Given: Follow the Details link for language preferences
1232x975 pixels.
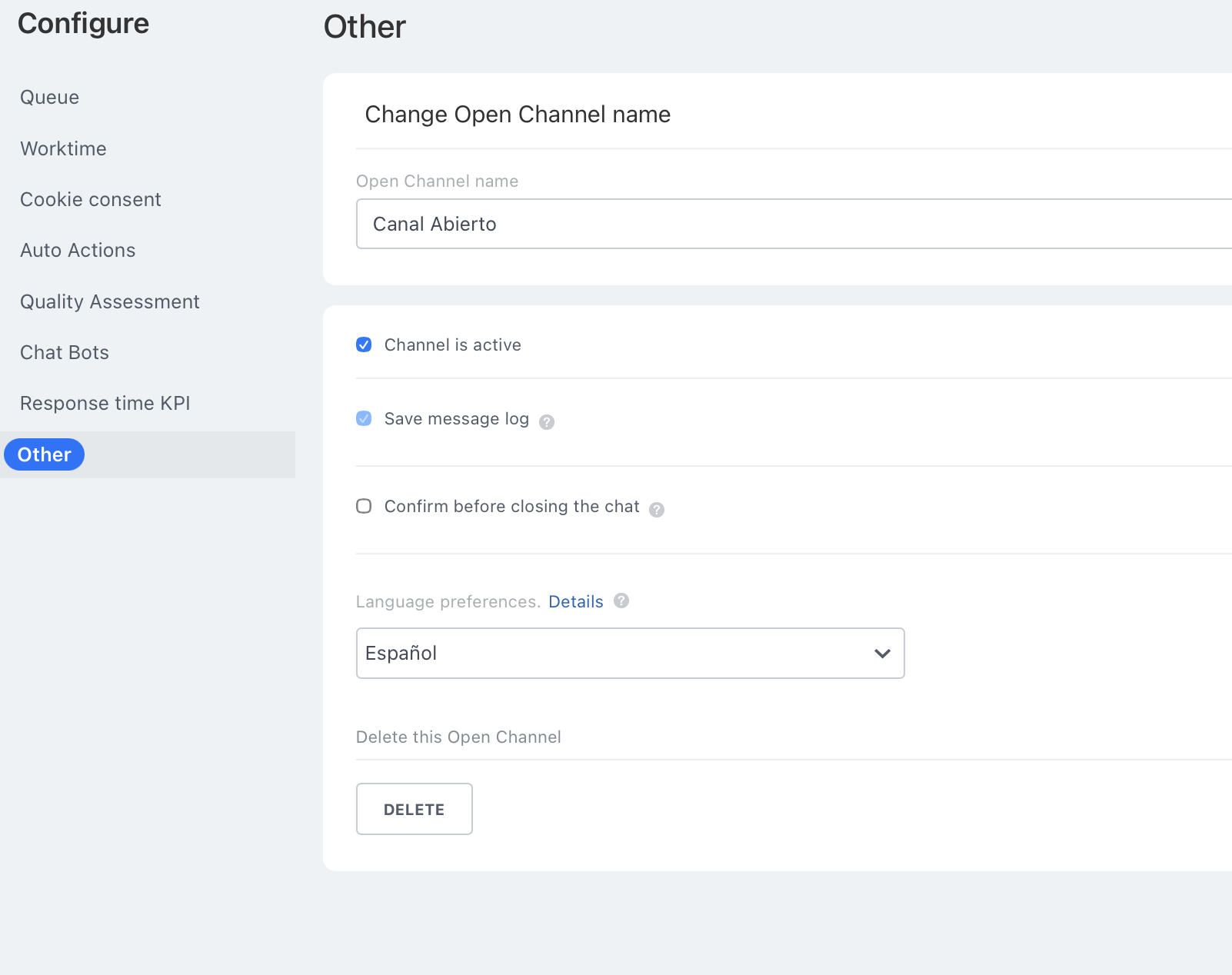Looking at the screenshot, I should pyautogui.click(x=575, y=601).
